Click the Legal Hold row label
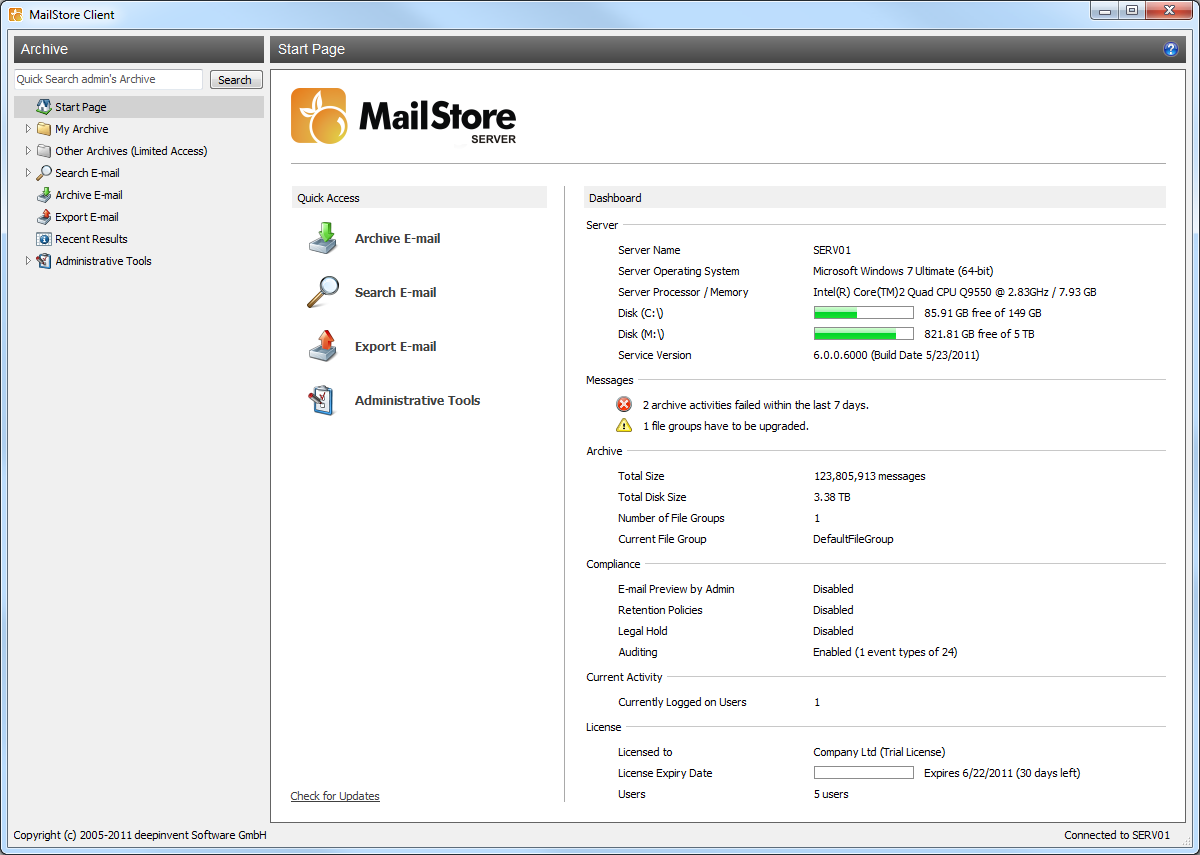This screenshot has width=1200, height=855. (x=643, y=631)
